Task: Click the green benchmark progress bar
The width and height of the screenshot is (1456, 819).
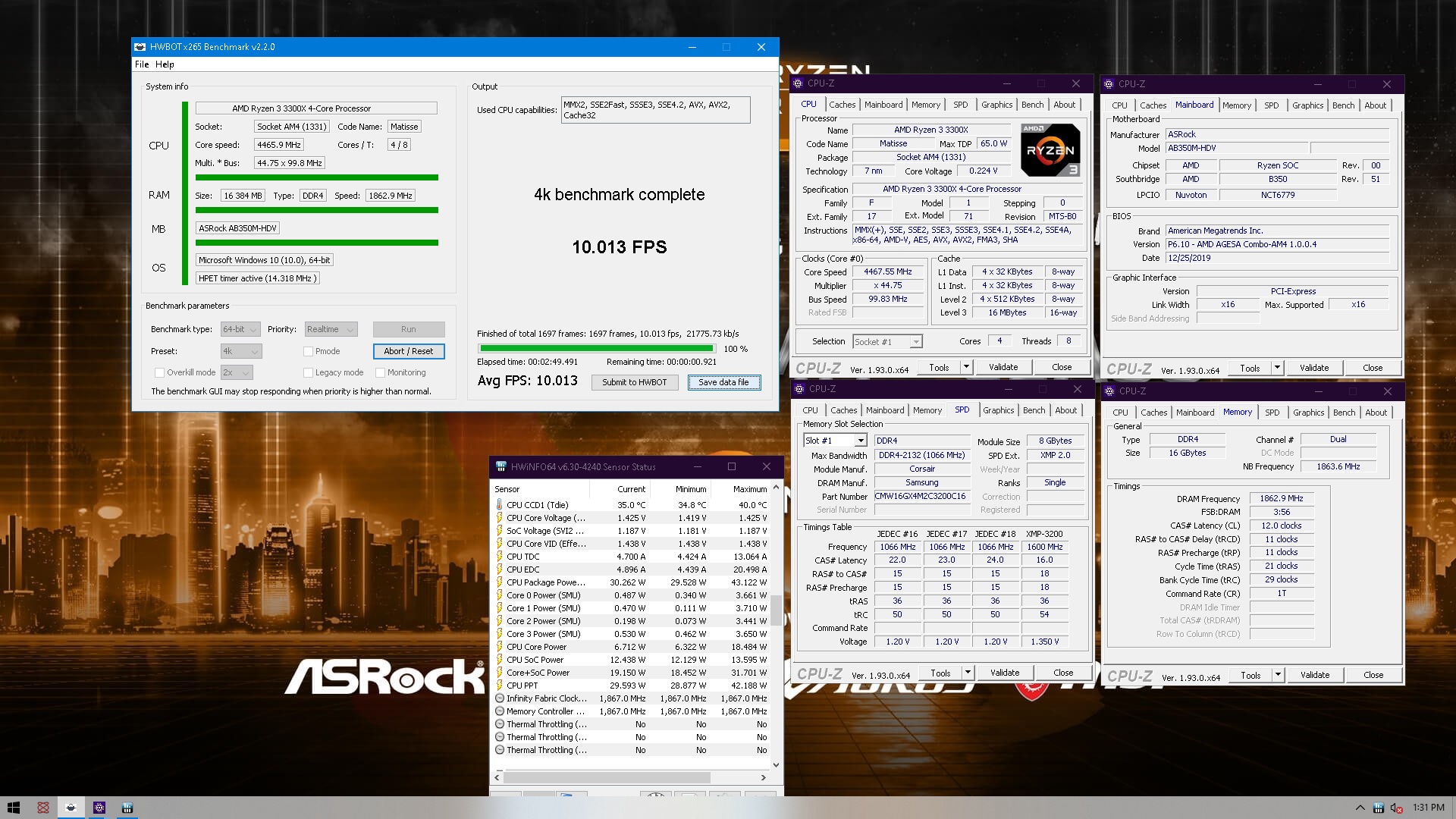Action: (596, 349)
